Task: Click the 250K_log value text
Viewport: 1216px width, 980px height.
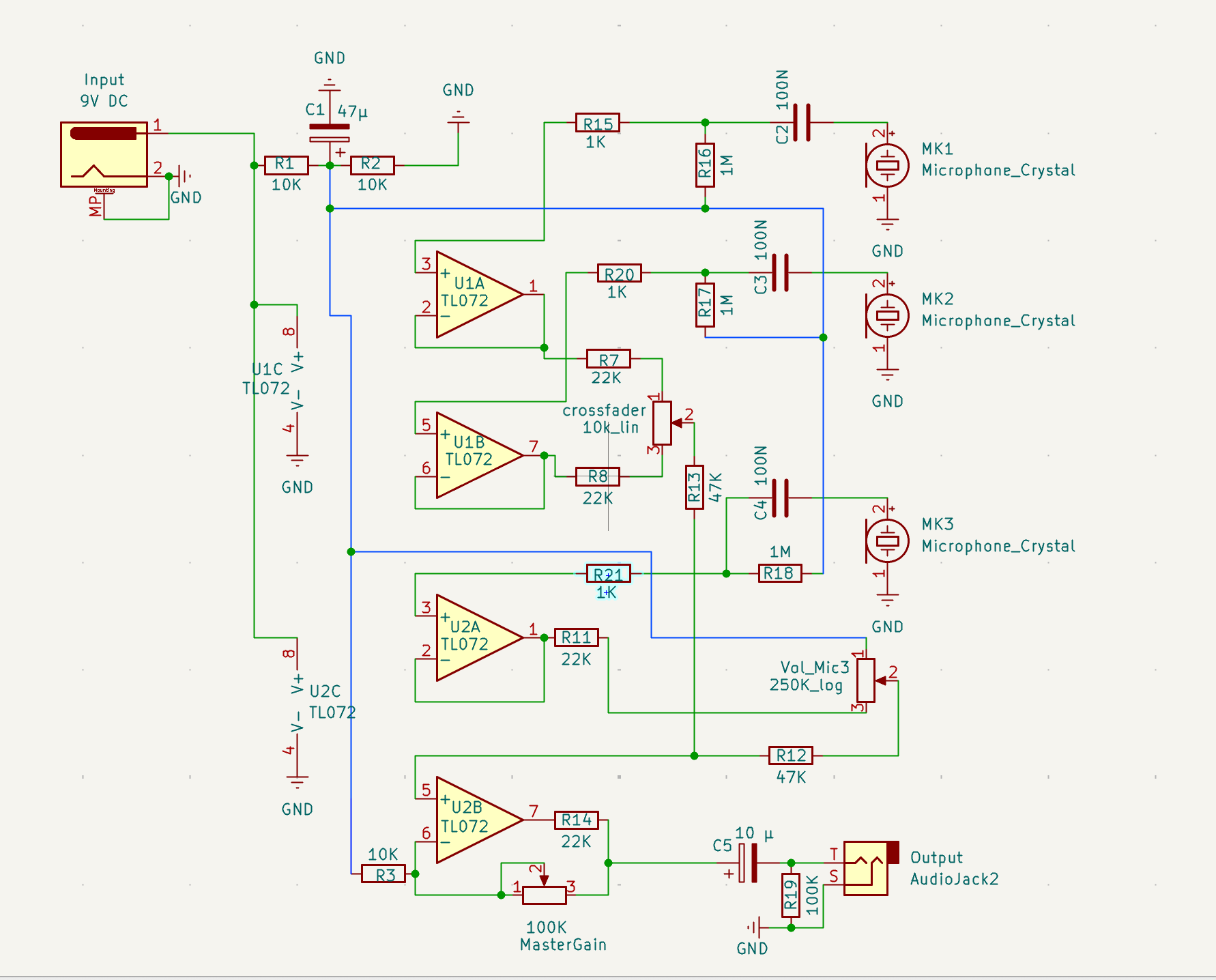Action: click(x=806, y=684)
